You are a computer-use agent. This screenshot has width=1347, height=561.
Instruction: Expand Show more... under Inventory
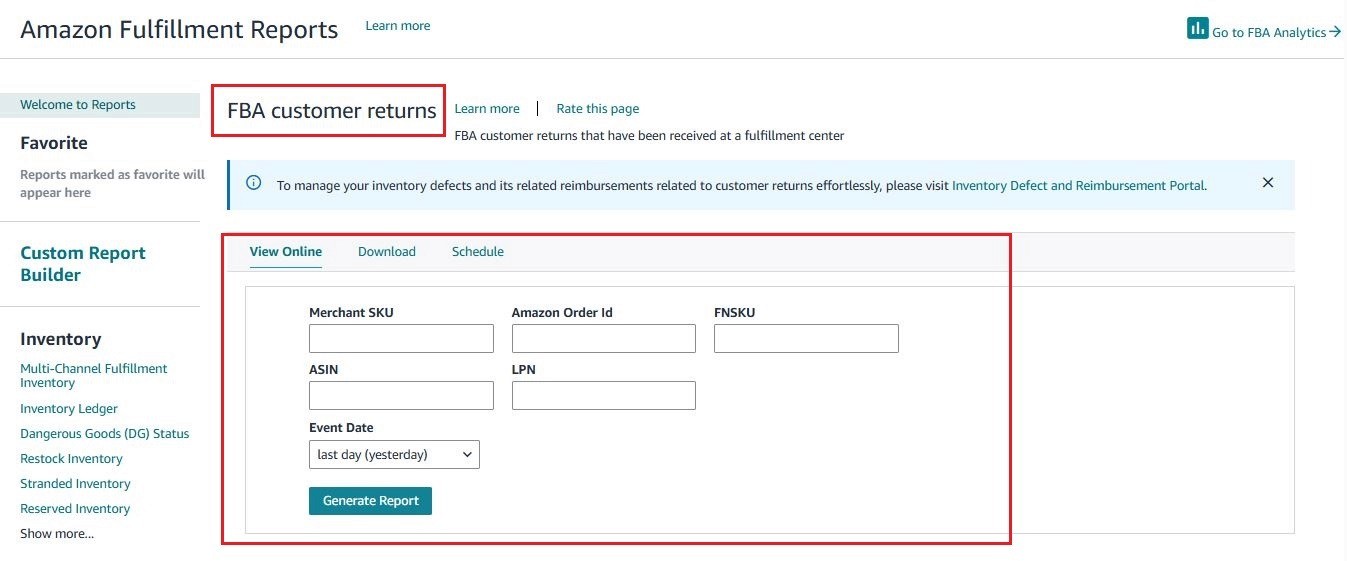click(57, 534)
